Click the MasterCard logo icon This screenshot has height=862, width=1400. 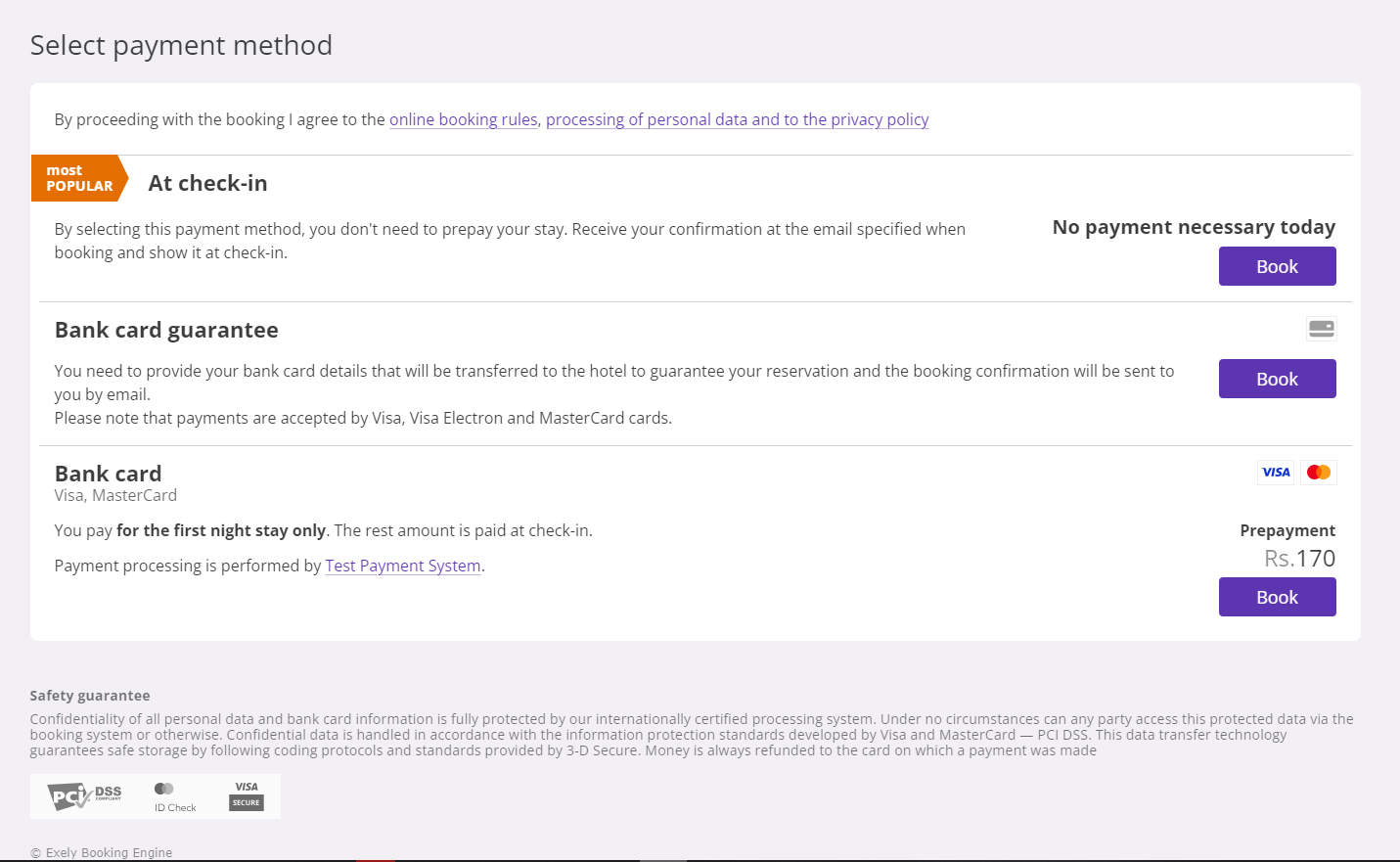pos(1319,473)
